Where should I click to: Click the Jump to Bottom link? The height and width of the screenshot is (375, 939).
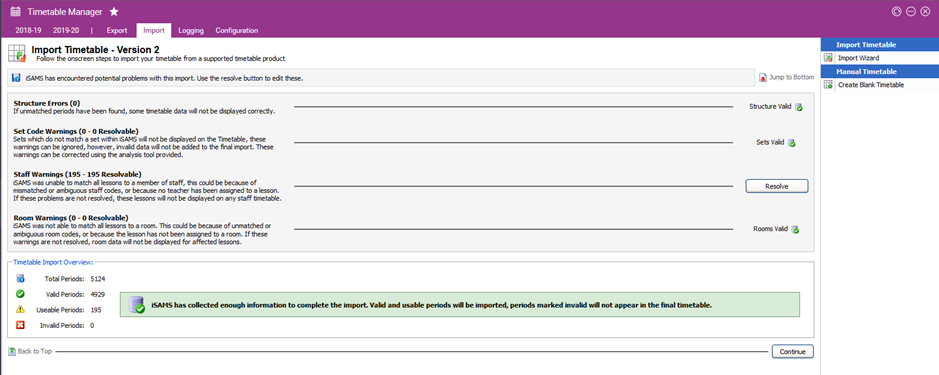tap(792, 78)
